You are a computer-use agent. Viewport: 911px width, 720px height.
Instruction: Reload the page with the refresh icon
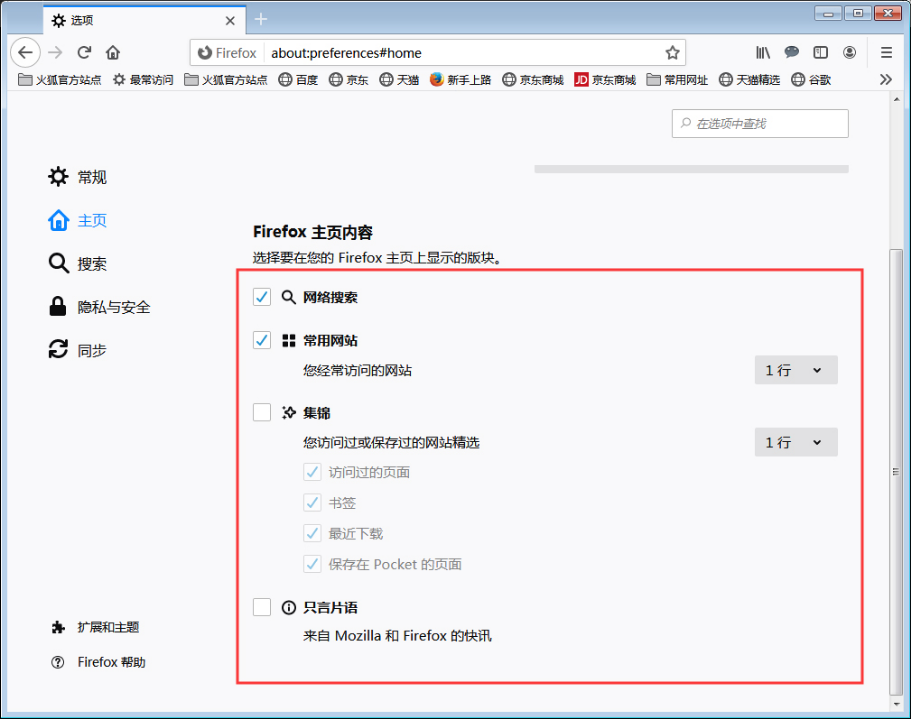pyautogui.click(x=84, y=53)
